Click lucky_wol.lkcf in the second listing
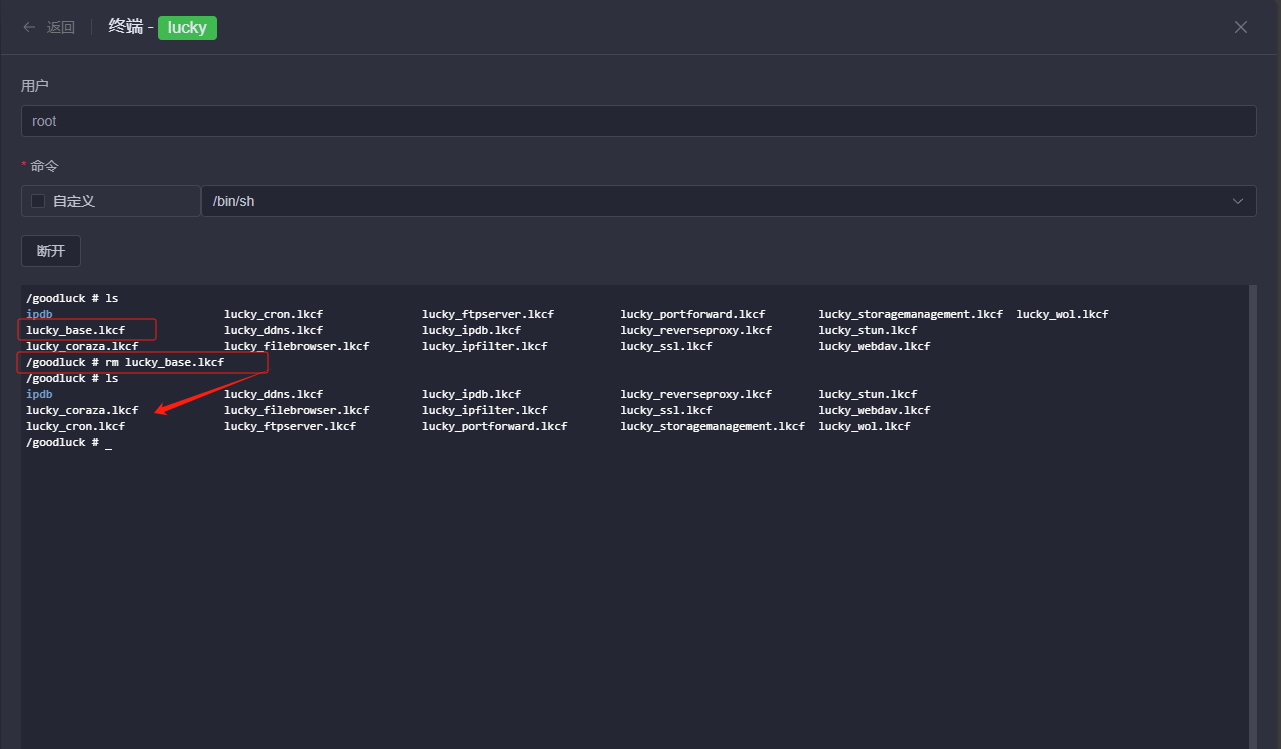Screen dimensions: 1281x749 pyautogui.click(x=864, y=426)
